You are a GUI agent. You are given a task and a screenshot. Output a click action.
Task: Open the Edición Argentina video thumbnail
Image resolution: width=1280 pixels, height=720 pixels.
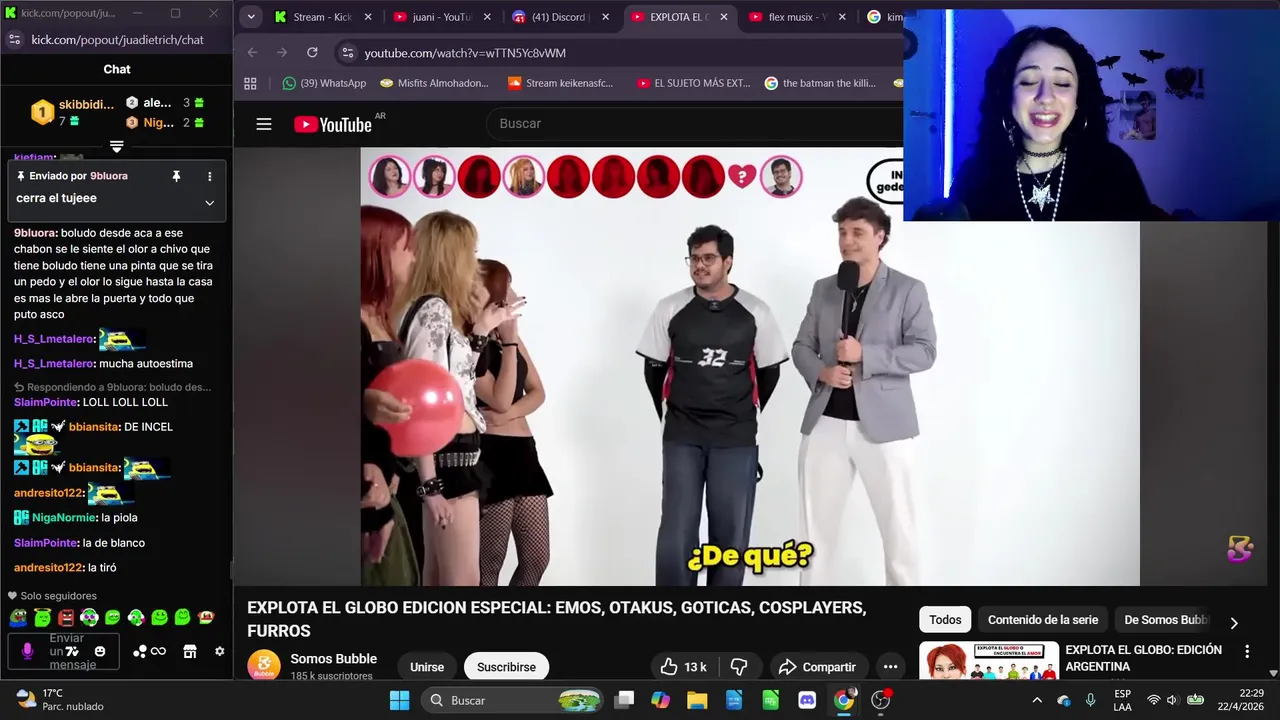[x=989, y=662]
